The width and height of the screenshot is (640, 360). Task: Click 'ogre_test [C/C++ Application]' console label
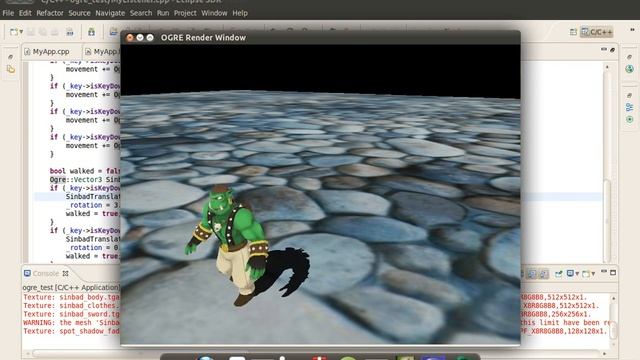(x=71, y=287)
